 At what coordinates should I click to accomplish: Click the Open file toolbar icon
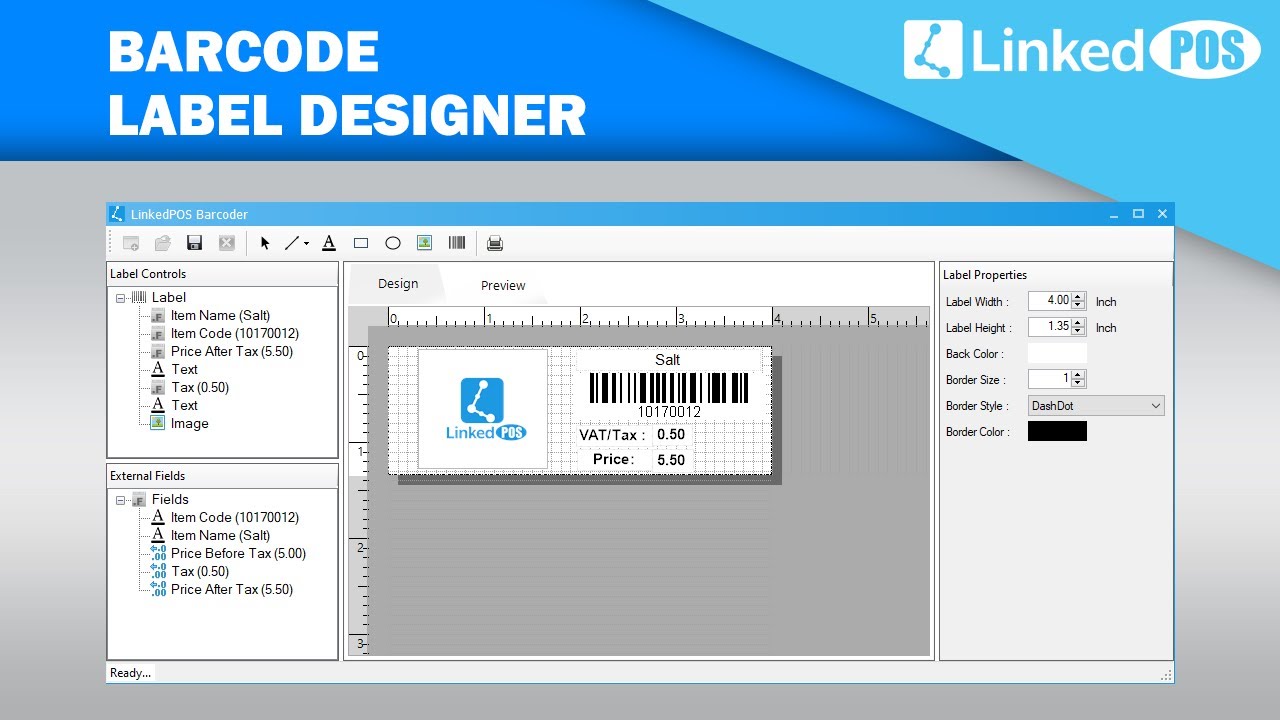[x=162, y=243]
